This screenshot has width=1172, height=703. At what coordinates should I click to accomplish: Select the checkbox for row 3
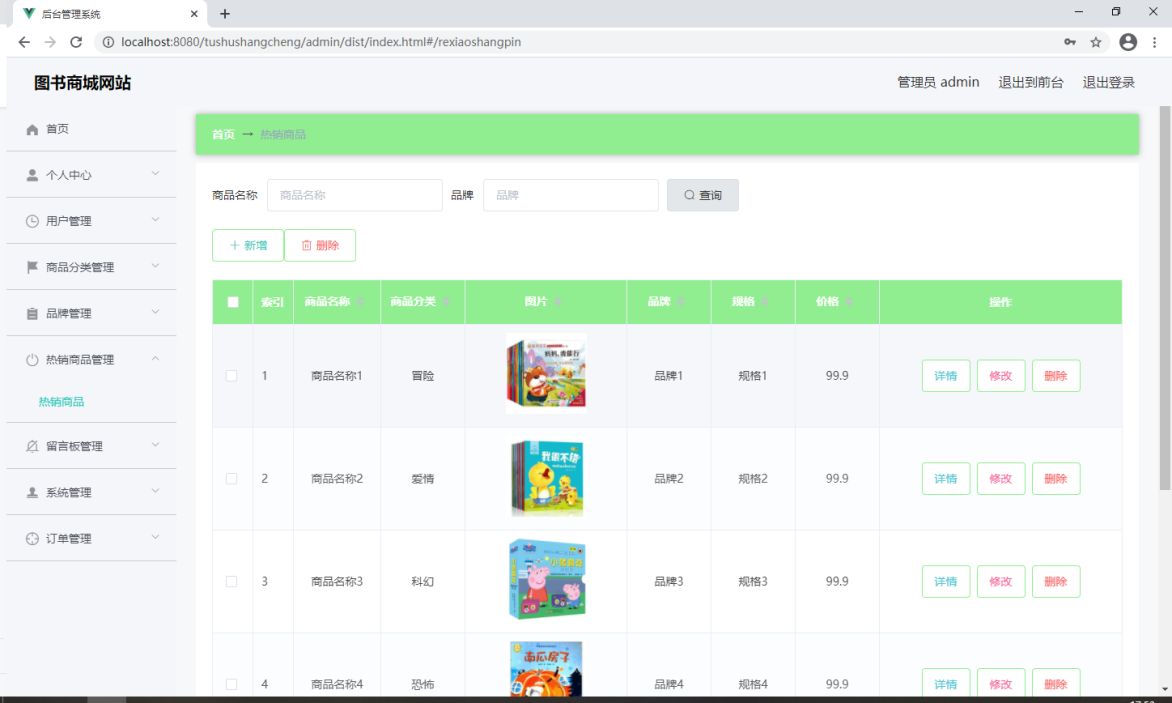click(x=232, y=582)
